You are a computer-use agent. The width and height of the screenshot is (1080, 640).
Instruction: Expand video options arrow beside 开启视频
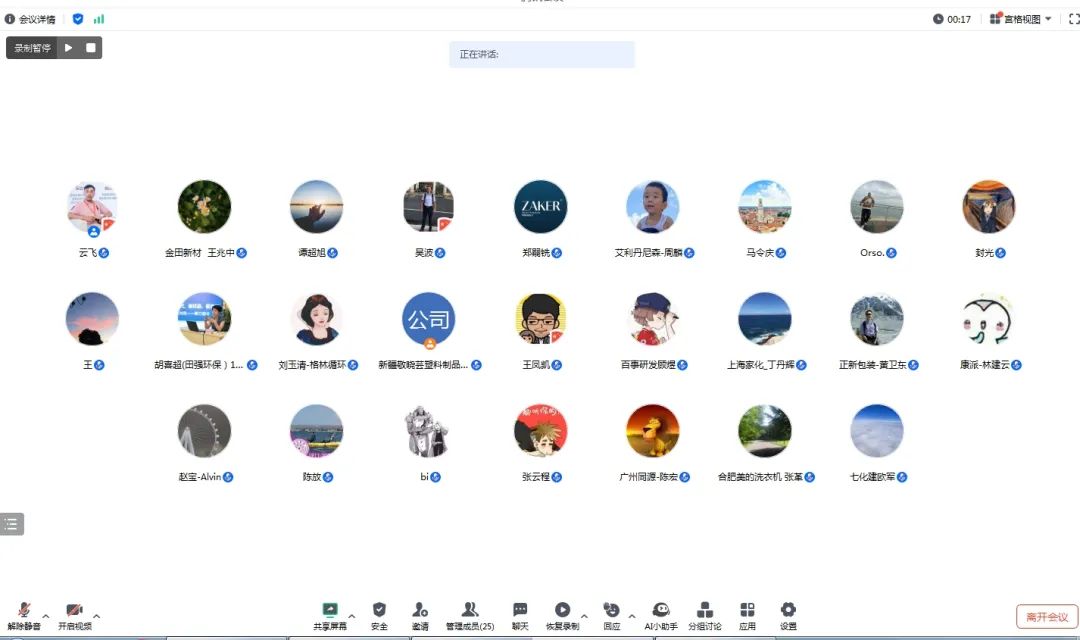pos(96,616)
